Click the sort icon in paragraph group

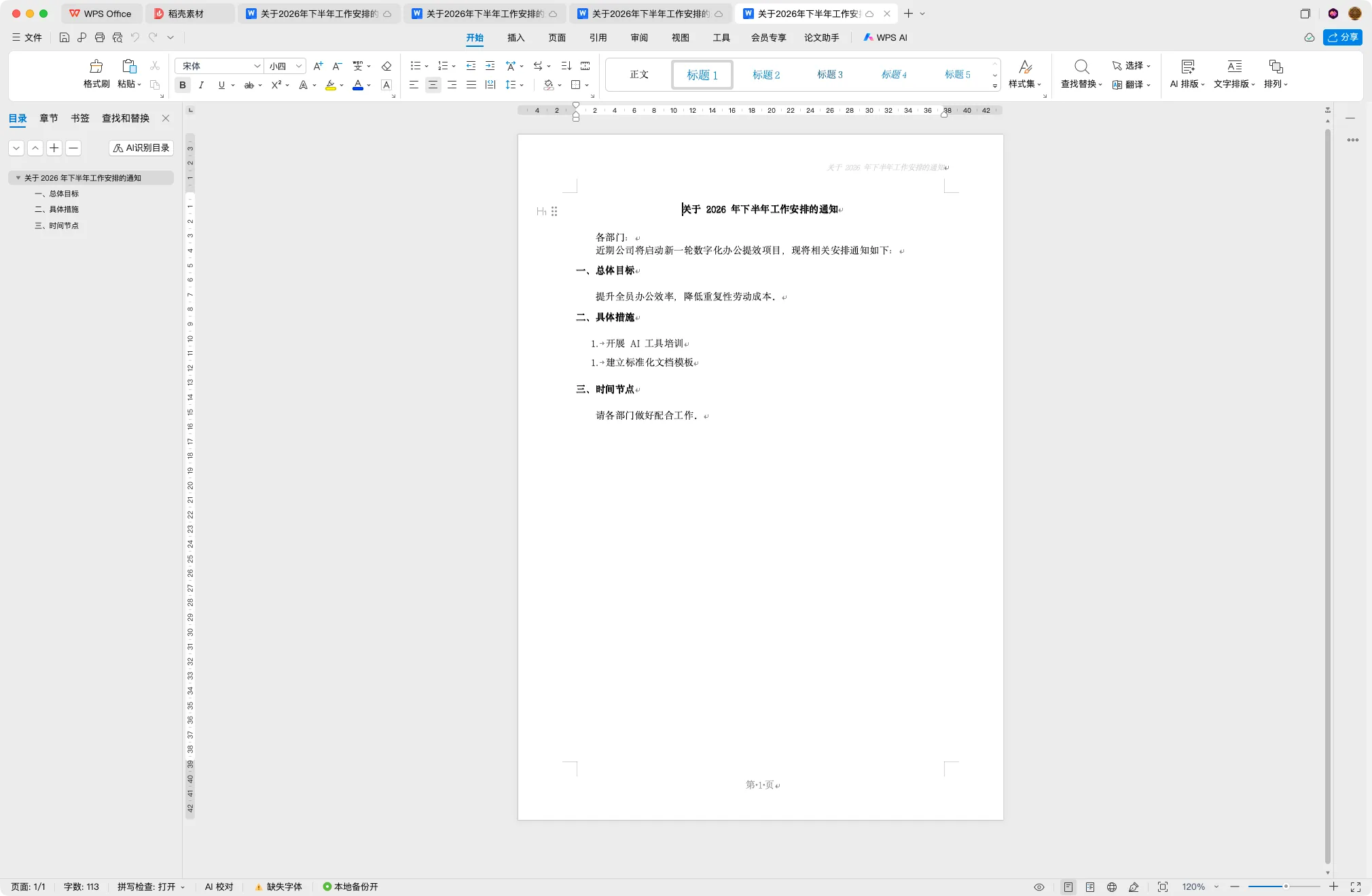566,66
